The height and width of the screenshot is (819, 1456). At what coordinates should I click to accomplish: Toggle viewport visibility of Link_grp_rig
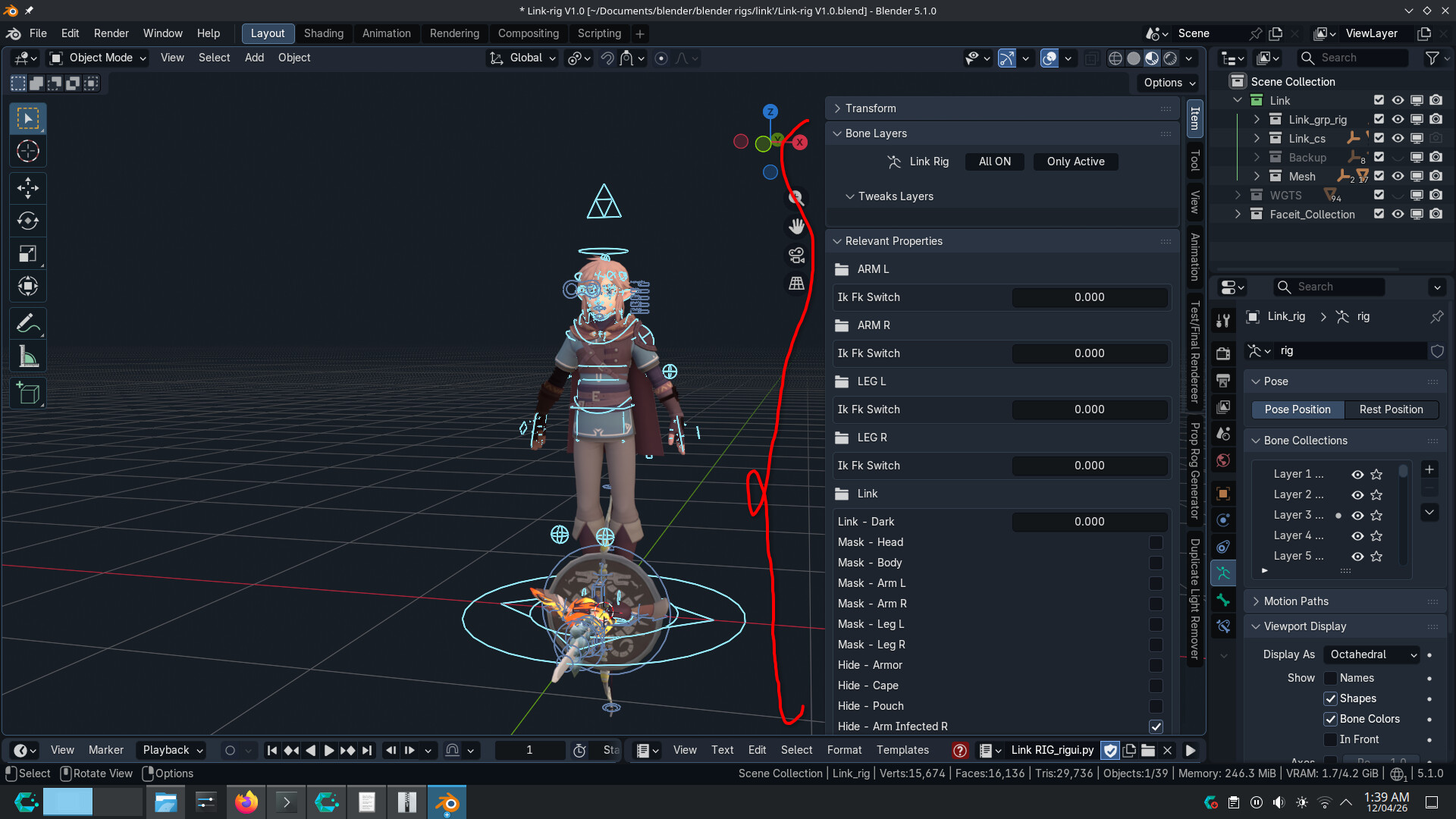pos(1398,119)
